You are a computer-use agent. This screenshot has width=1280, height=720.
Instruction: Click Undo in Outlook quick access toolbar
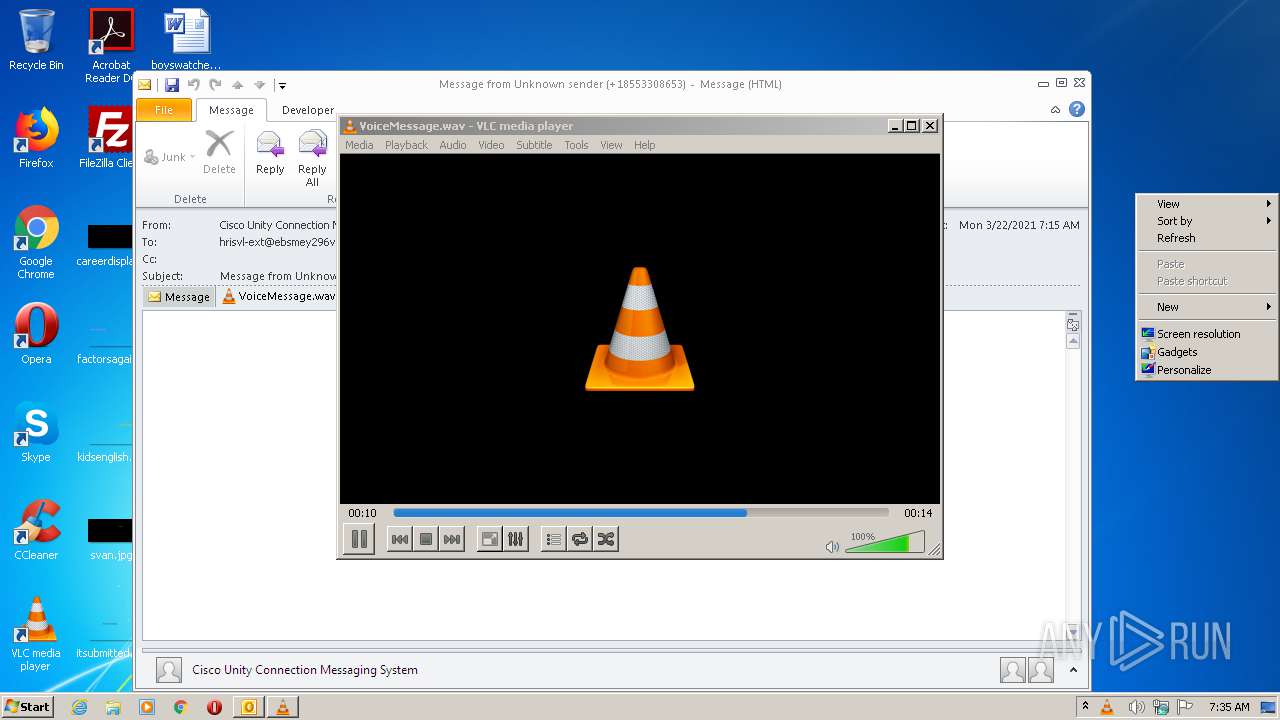point(194,85)
